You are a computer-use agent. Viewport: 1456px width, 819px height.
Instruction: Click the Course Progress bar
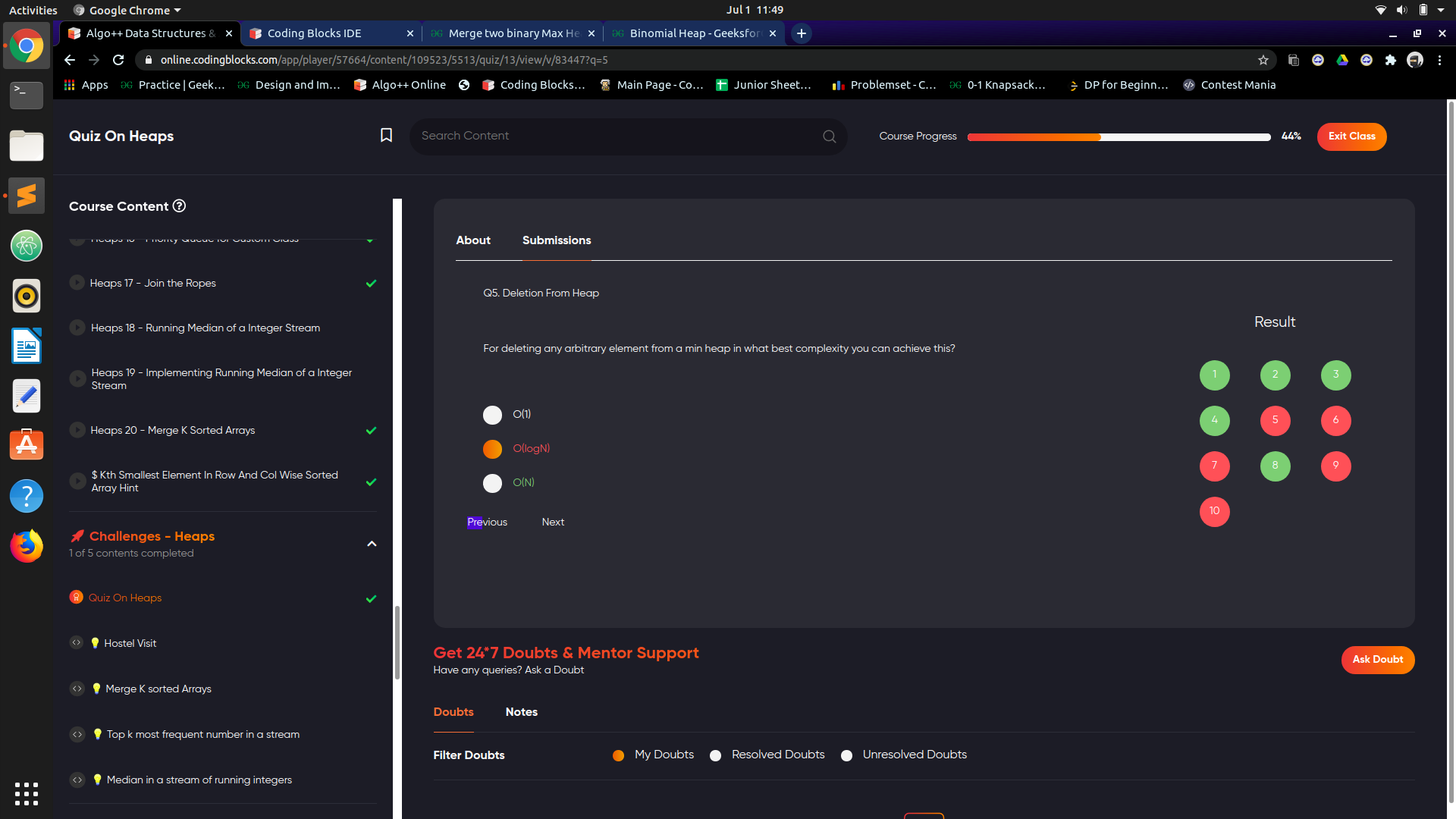point(1119,137)
